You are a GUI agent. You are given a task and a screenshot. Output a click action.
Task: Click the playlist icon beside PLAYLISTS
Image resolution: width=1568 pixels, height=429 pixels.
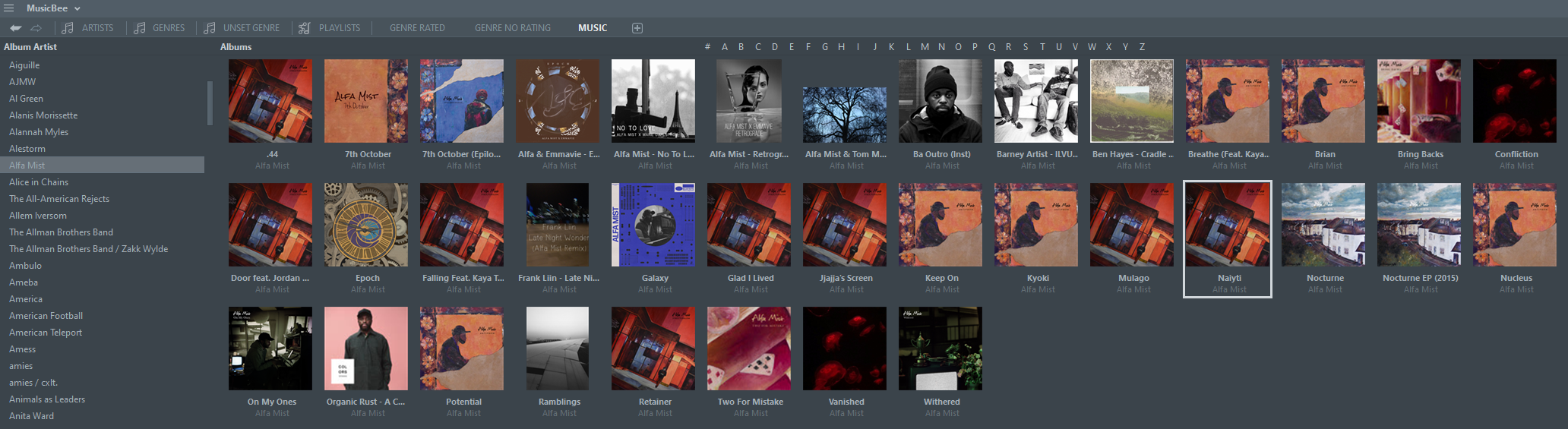click(x=305, y=28)
